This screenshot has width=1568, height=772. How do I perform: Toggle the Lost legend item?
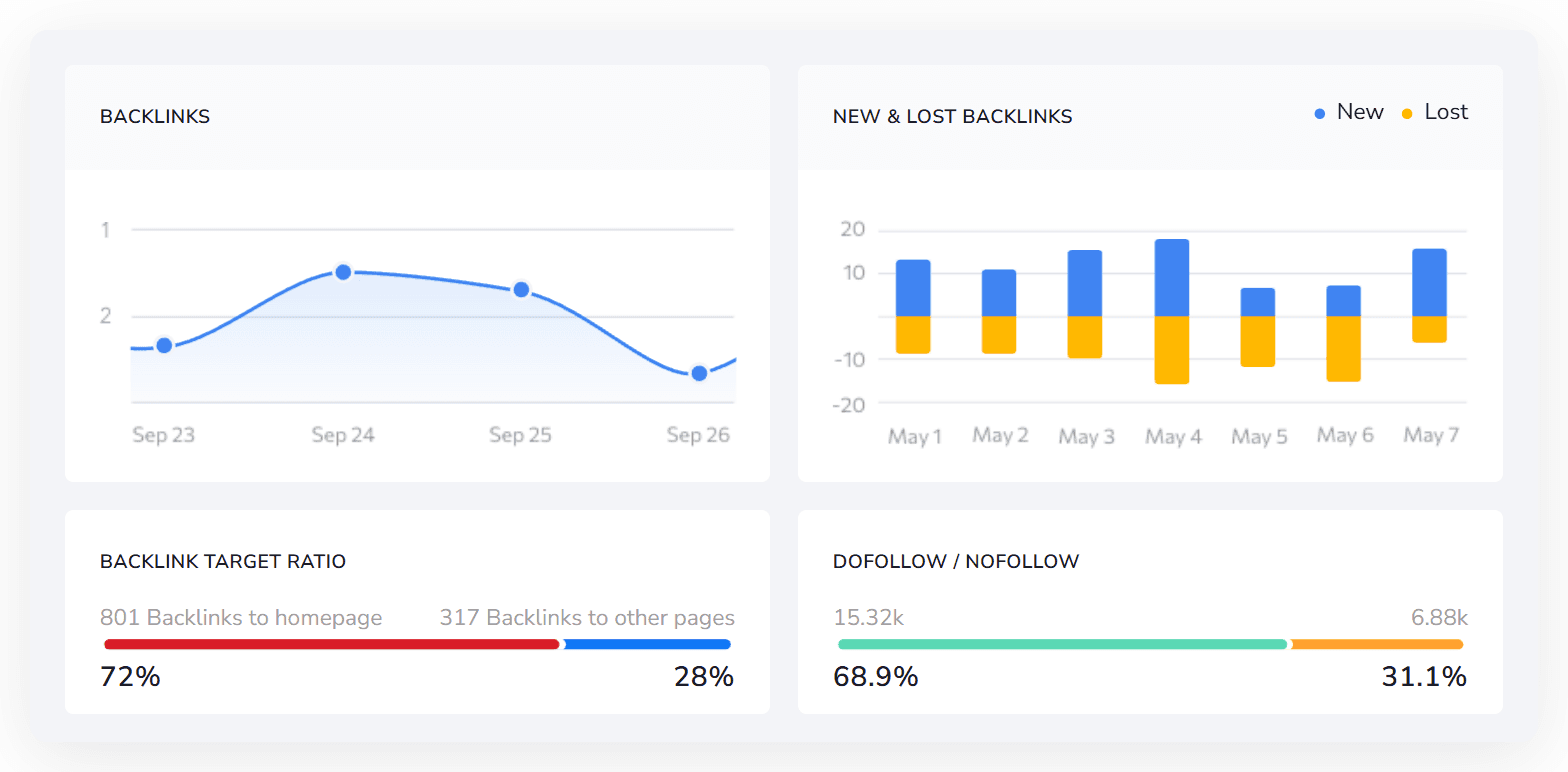[x=1434, y=113]
